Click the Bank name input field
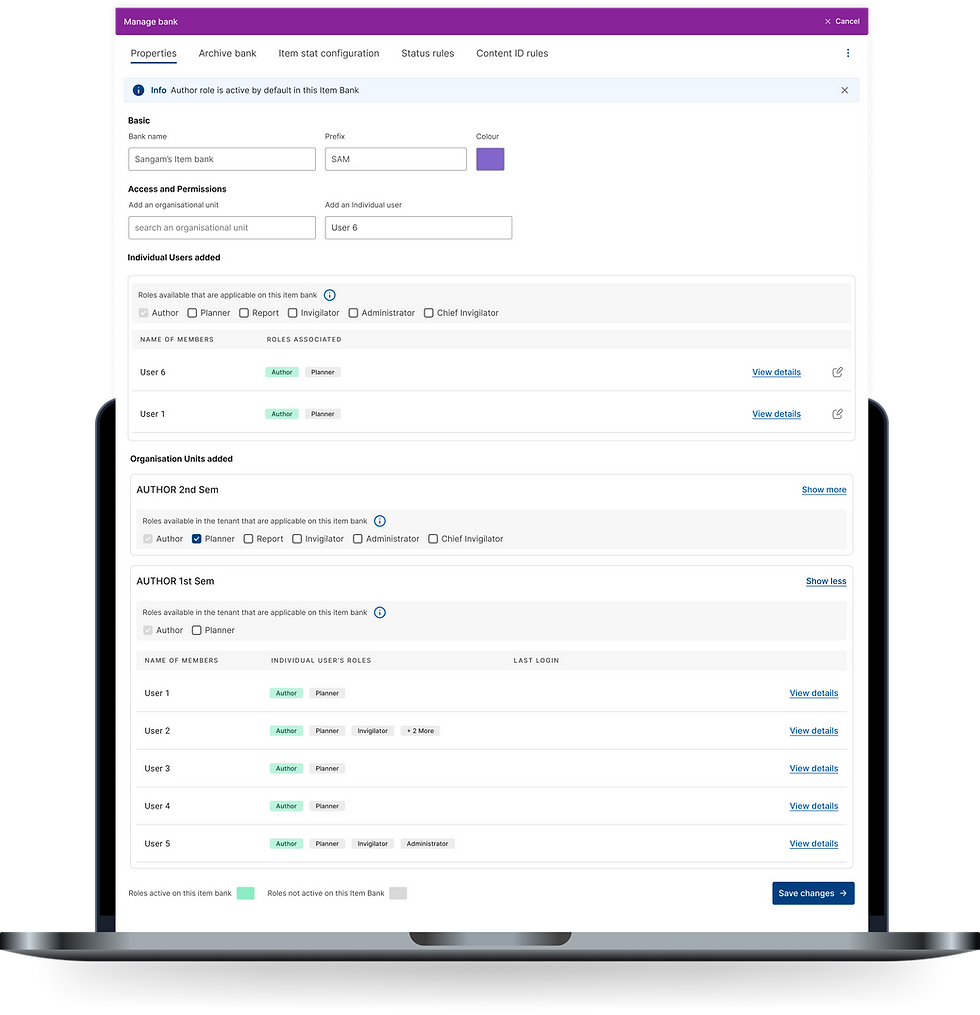This screenshot has height=1015, width=980. 222,159
